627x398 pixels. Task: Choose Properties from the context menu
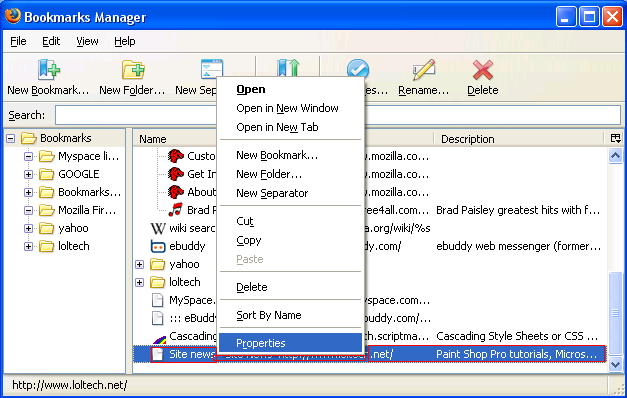(x=290, y=343)
